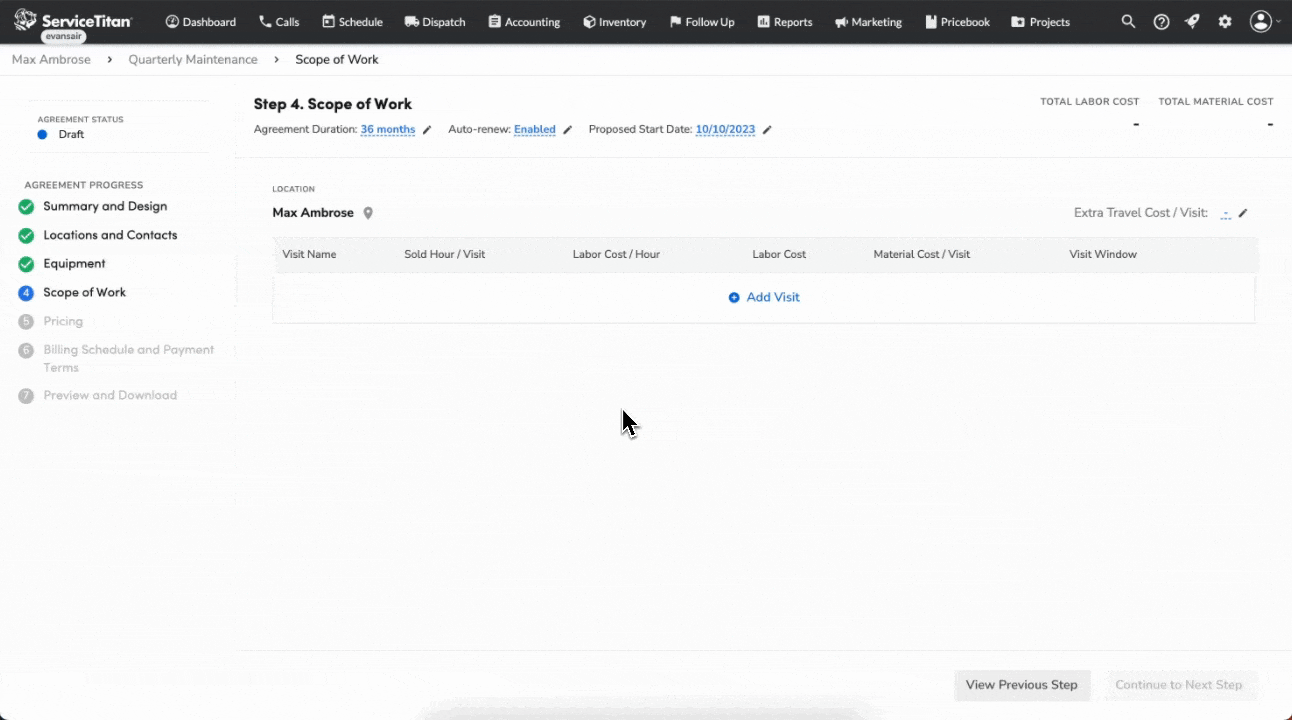Open the help question mark icon
The width and height of the screenshot is (1292, 720).
(1160, 21)
